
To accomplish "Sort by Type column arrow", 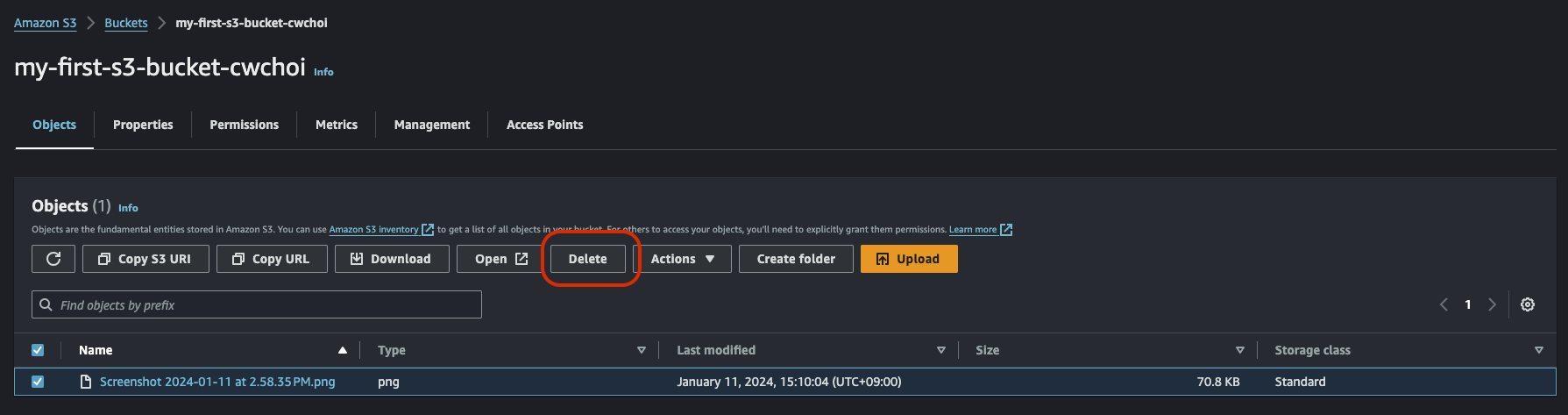I will click(642, 350).
